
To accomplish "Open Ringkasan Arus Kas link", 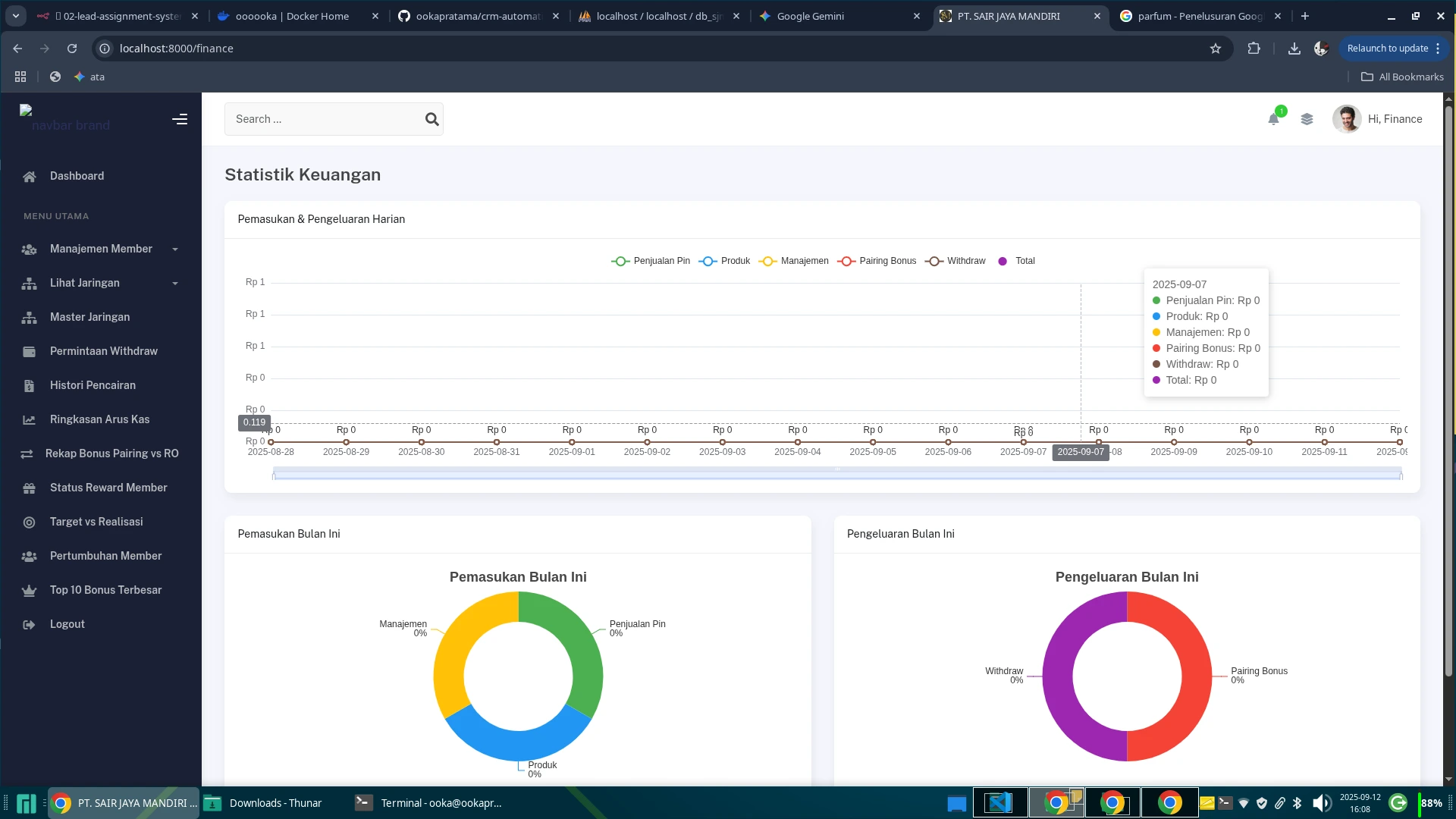I will point(99,419).
